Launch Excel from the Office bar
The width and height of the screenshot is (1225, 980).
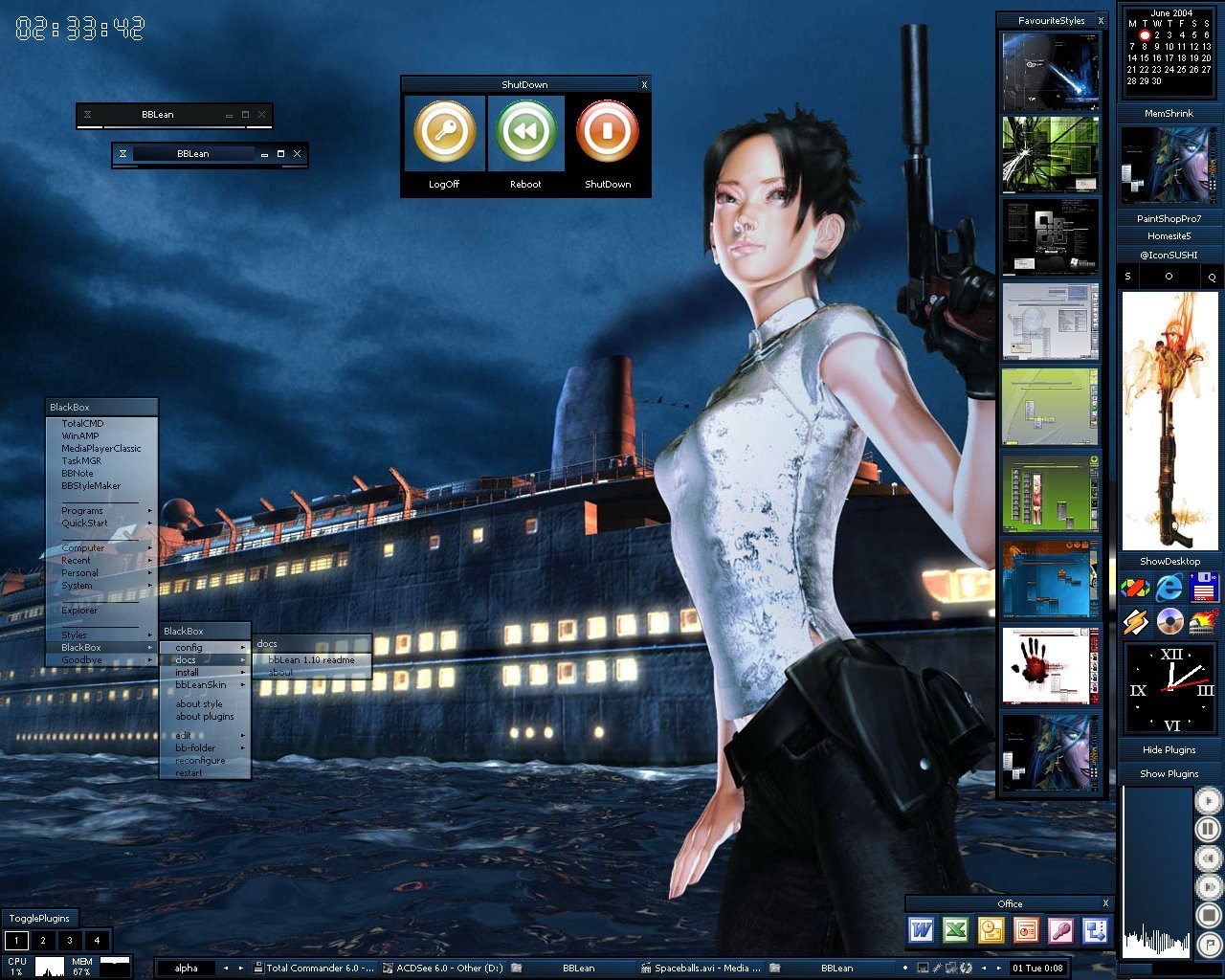(956, 929)
